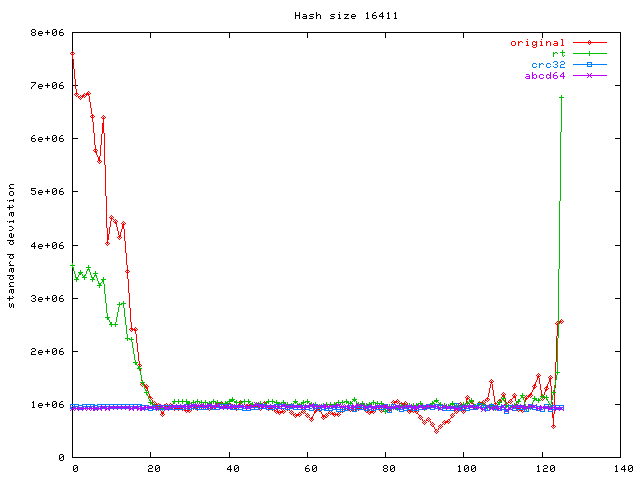Click the red line sample beside "original"
Screen dimensions: 640x480
point(589,42)
